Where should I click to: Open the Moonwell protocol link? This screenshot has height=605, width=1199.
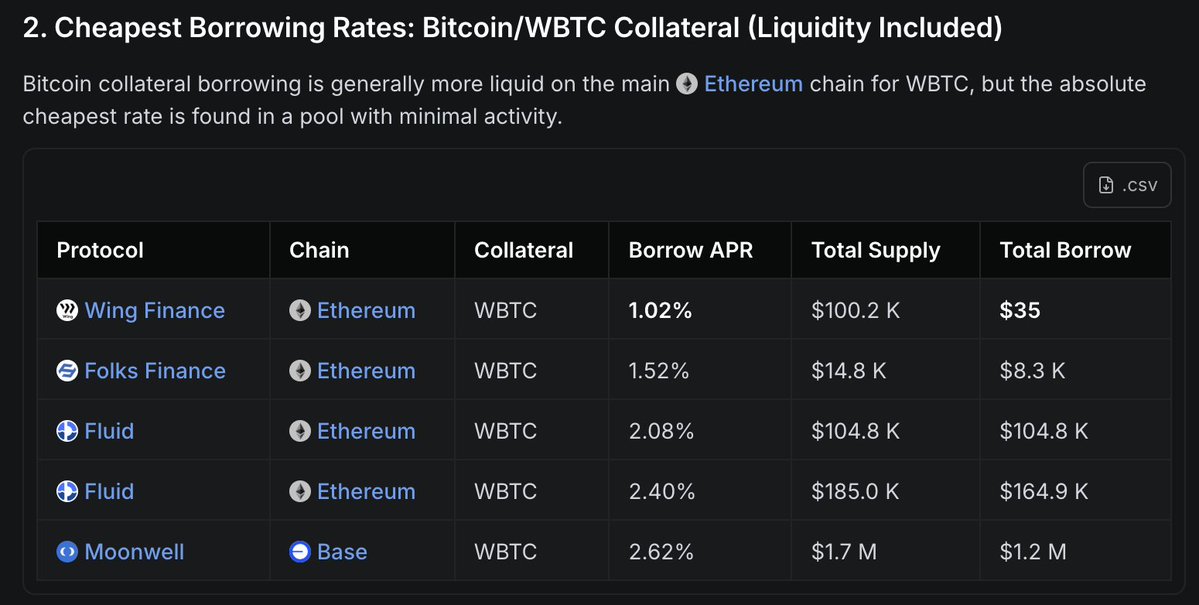[x=134, y=552]
